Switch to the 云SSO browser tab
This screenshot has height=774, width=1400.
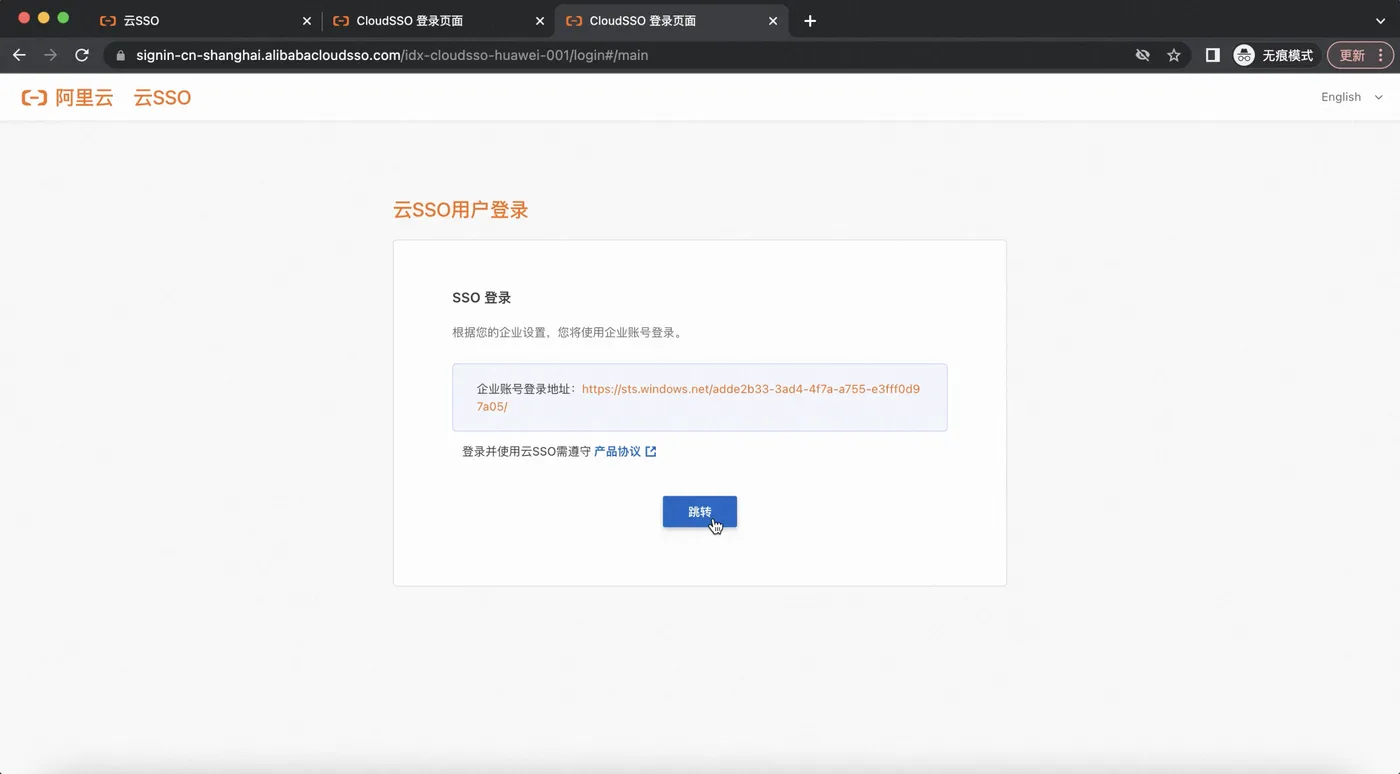click(x=207, y=21)
